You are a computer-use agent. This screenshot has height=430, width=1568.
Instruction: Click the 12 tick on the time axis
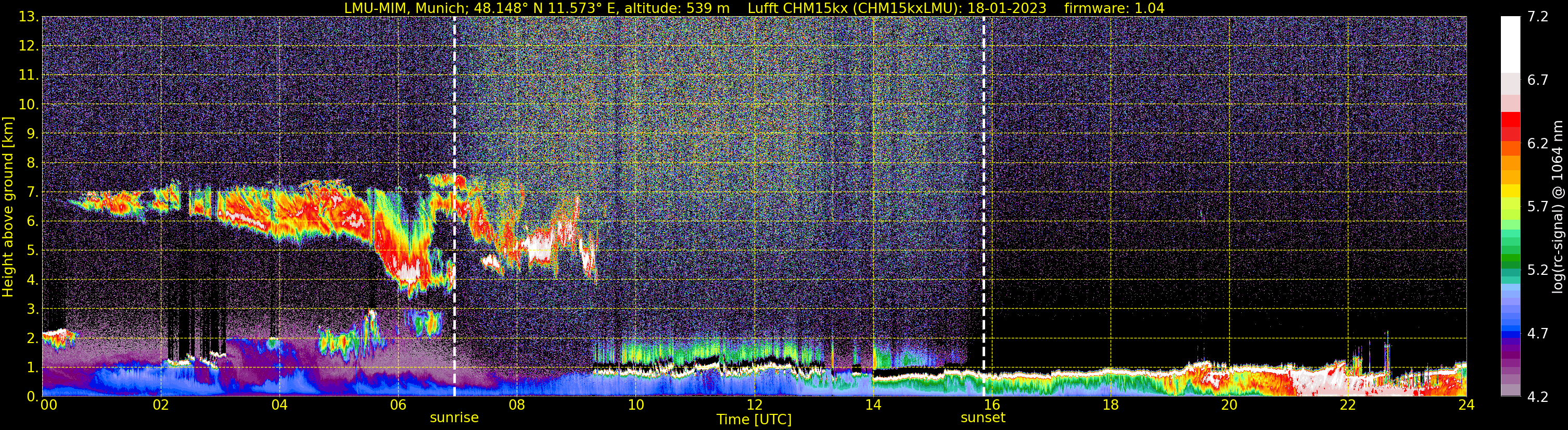coord(754,406)
